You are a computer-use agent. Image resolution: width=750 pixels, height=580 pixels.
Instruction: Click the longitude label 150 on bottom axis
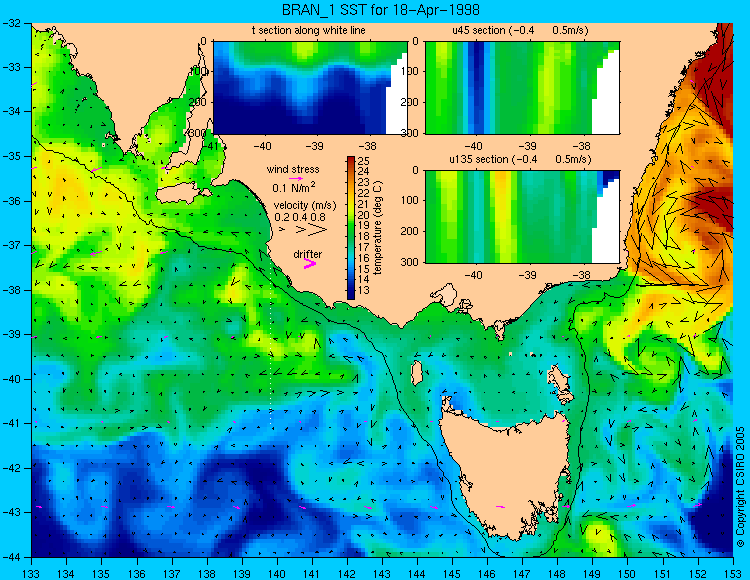(628, 574)
